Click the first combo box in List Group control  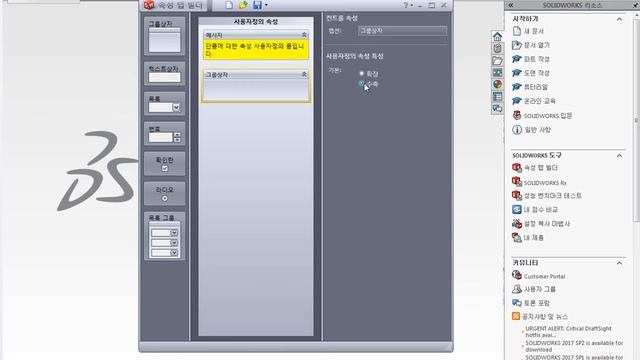(x=164, y=233)
